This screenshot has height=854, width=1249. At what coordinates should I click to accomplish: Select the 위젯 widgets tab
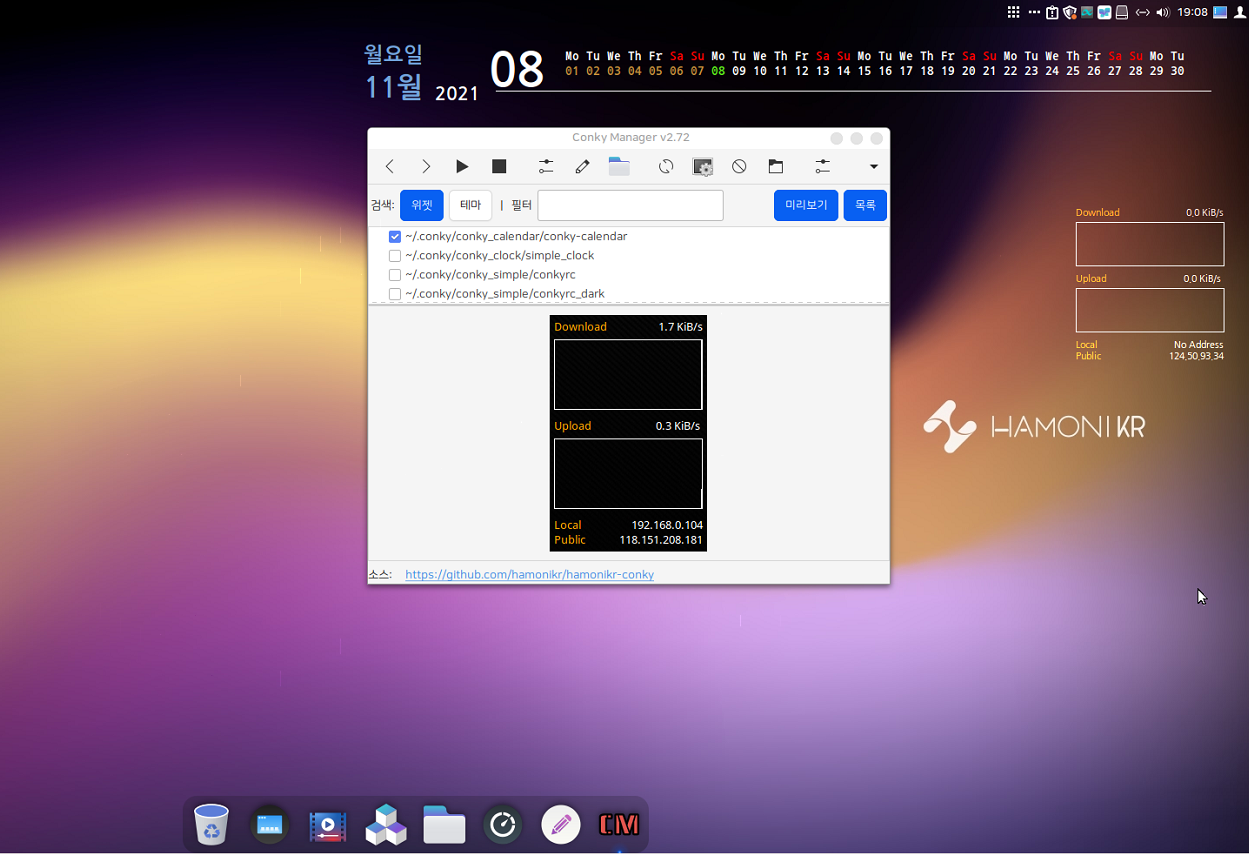tap(421, 204)
